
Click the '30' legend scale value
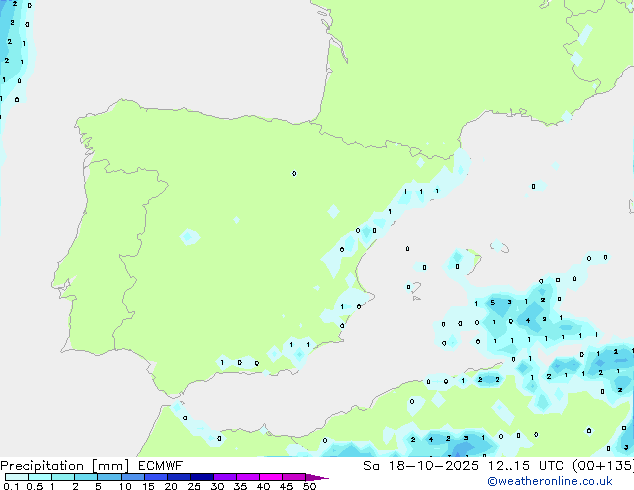217,486
